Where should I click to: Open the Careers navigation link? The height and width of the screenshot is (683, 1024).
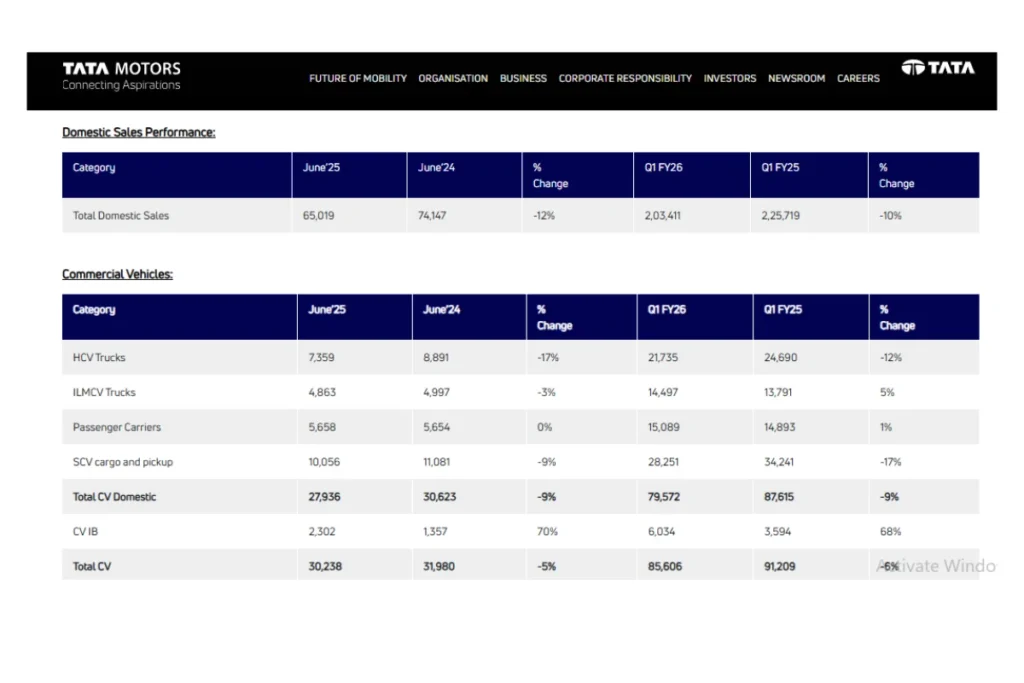858,78
